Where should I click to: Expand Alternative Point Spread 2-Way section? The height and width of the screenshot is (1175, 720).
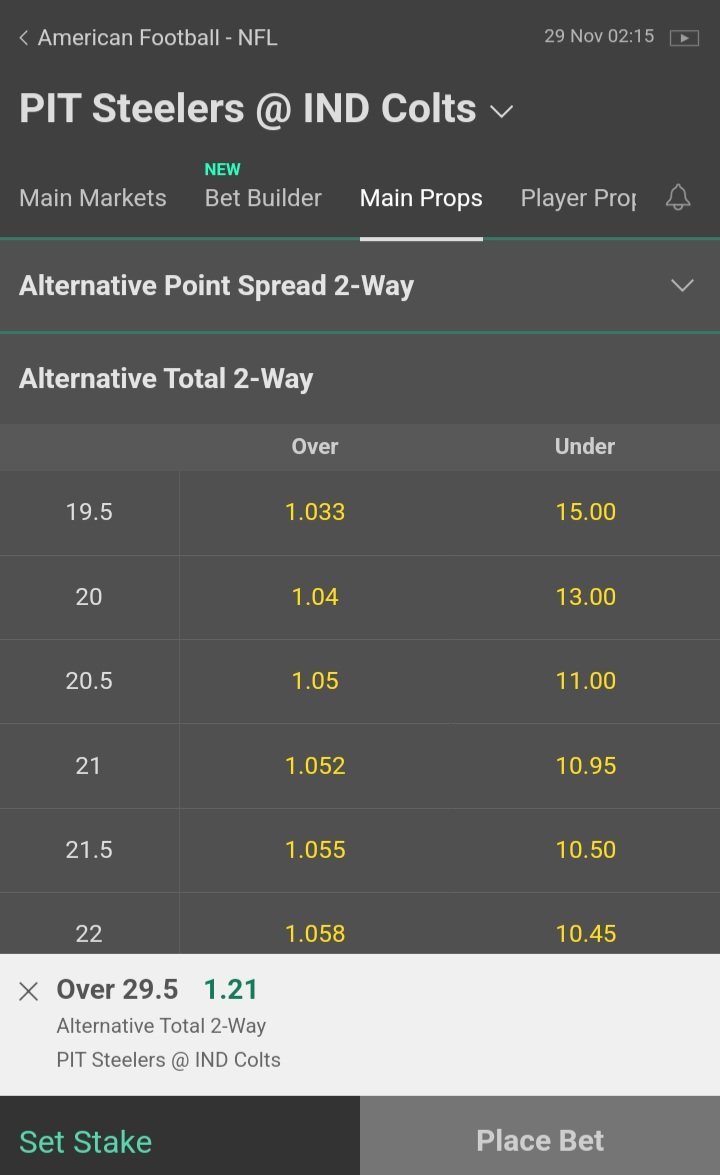point(360,286)
